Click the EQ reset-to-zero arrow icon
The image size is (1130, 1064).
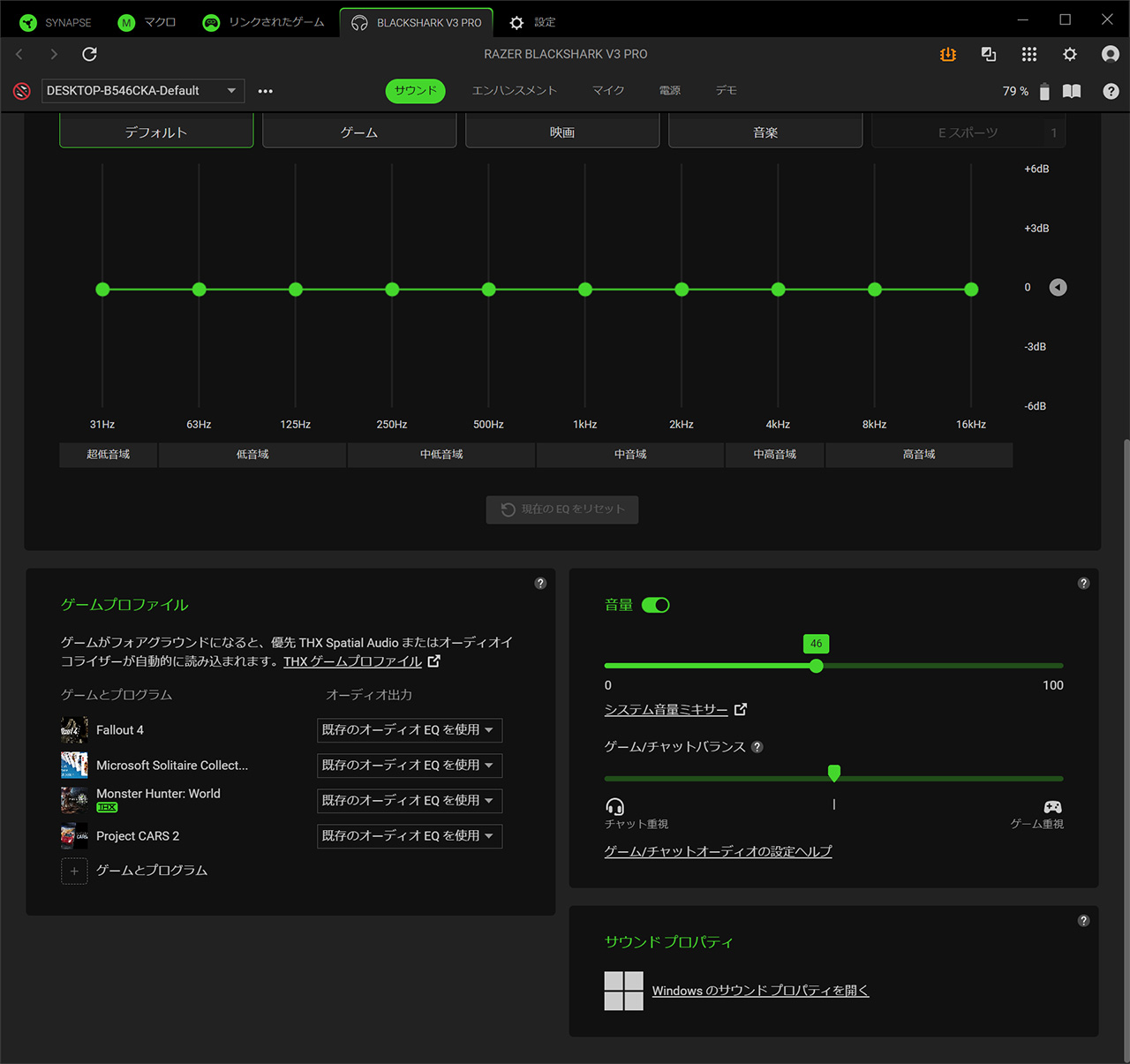pos(1058,288)
